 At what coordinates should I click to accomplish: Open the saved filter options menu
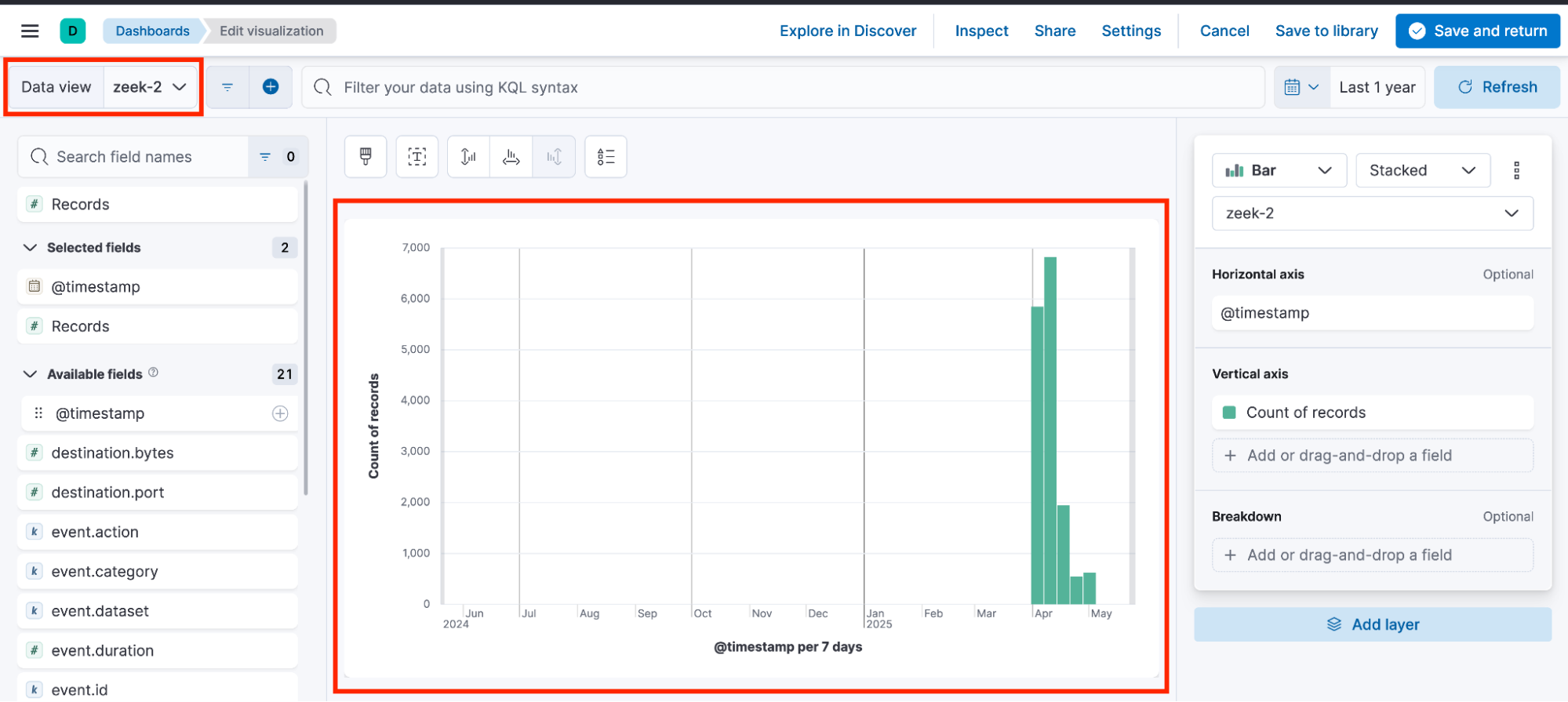point(227,87)
